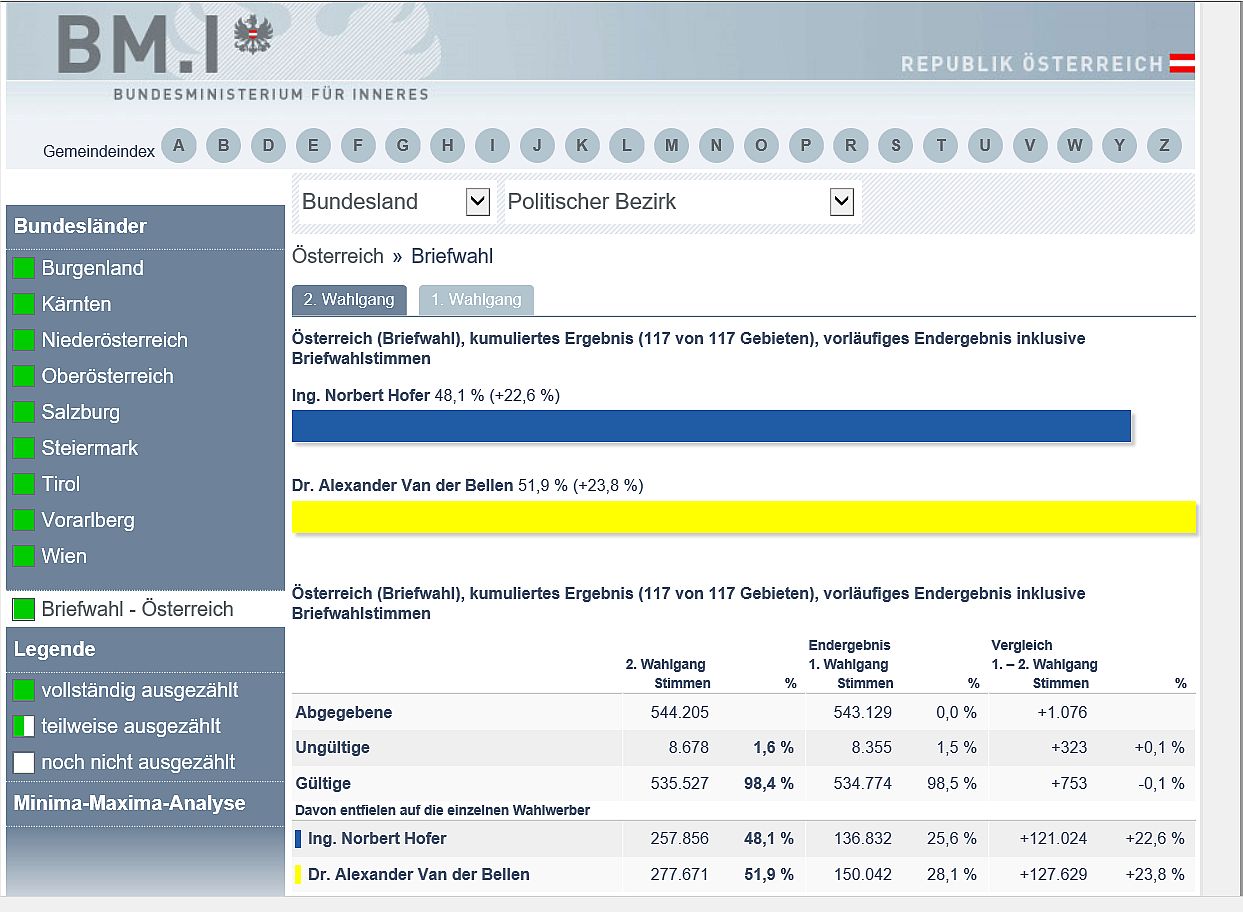Image resolution: width=1243 pixels, height=912 pixels.
Task: Open the Steiermark results link
Action: (x=90, y=448)
